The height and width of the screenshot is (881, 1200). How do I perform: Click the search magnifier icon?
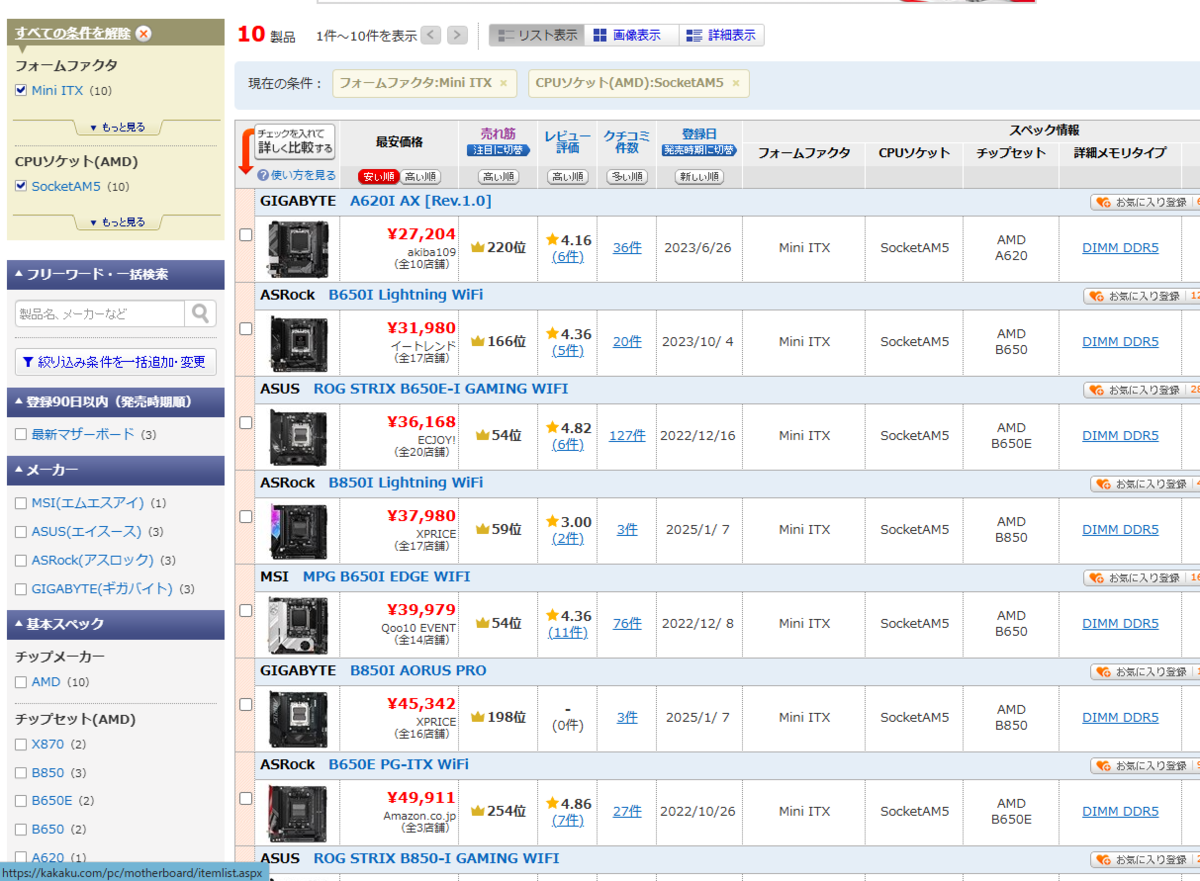201,313
